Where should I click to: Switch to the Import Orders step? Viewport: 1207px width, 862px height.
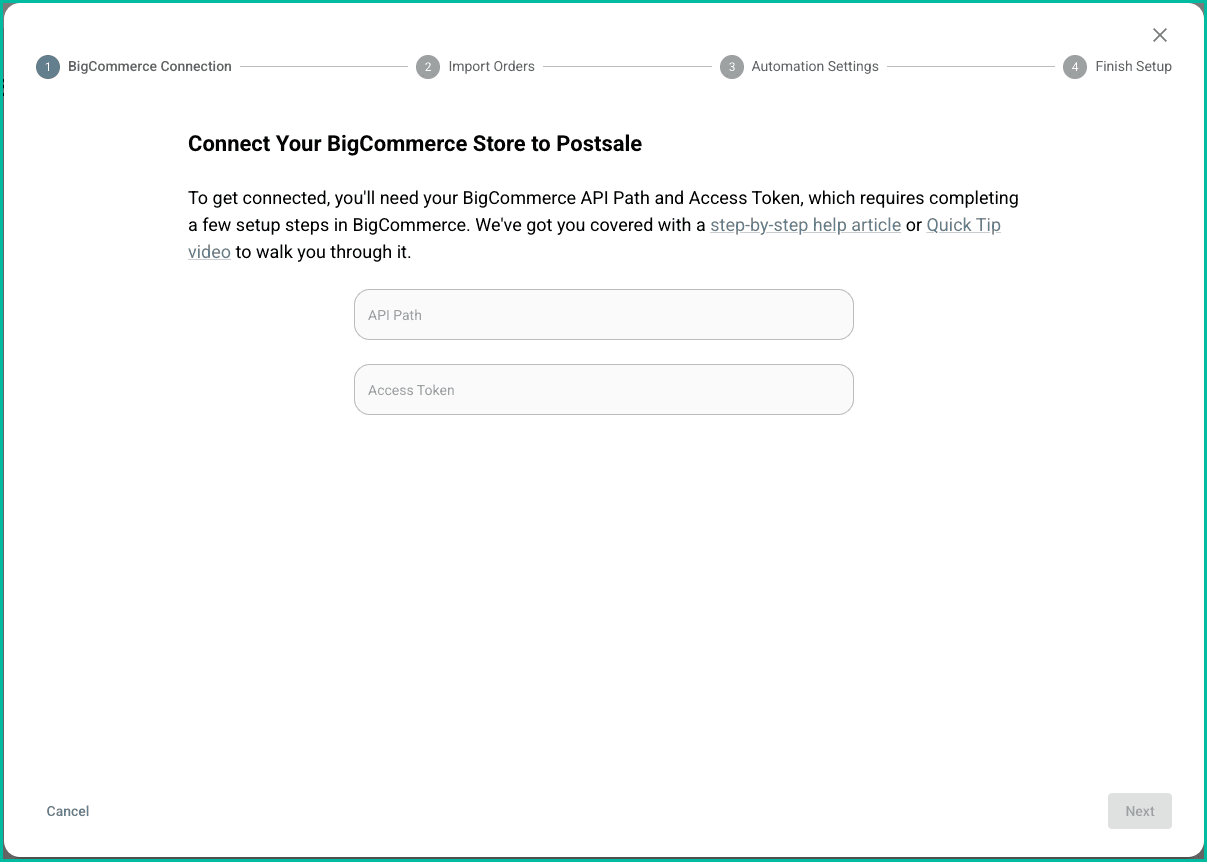pos(491,66)
